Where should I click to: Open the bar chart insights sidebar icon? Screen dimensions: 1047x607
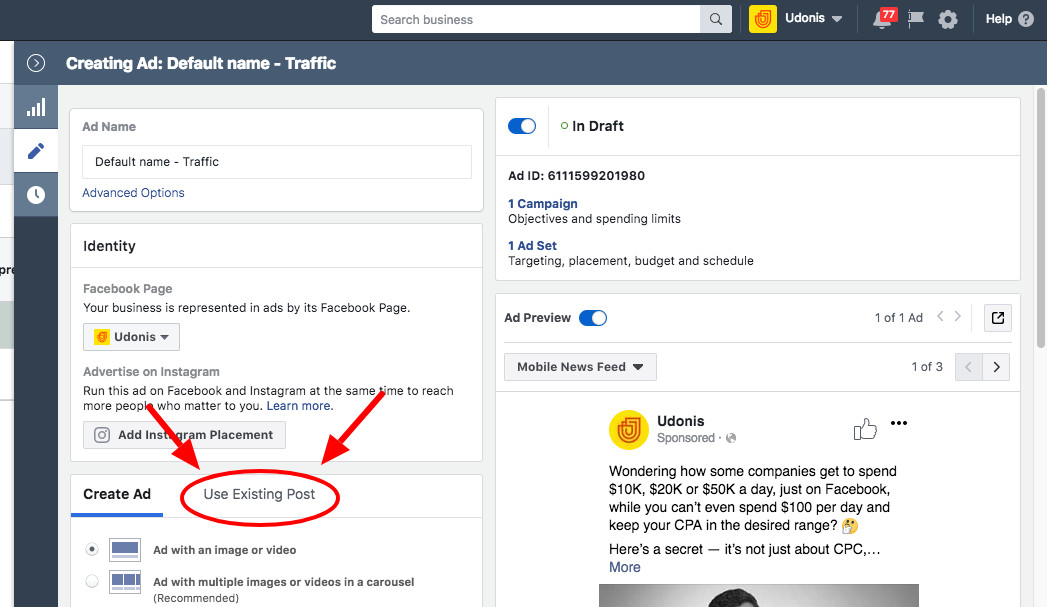pyautogui.click(x=36, y=108)
